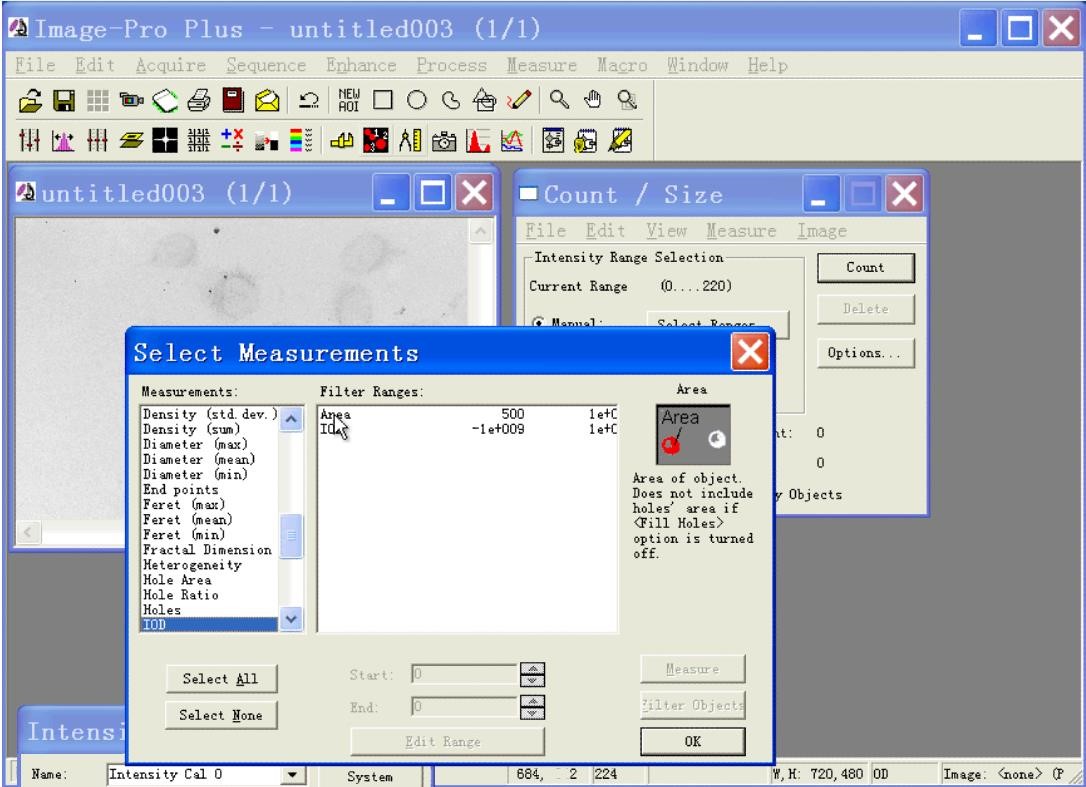This screenshot has width=1086, height=787.
Task: Click the yellow envelope mail icon
Action: coord(267,101)
